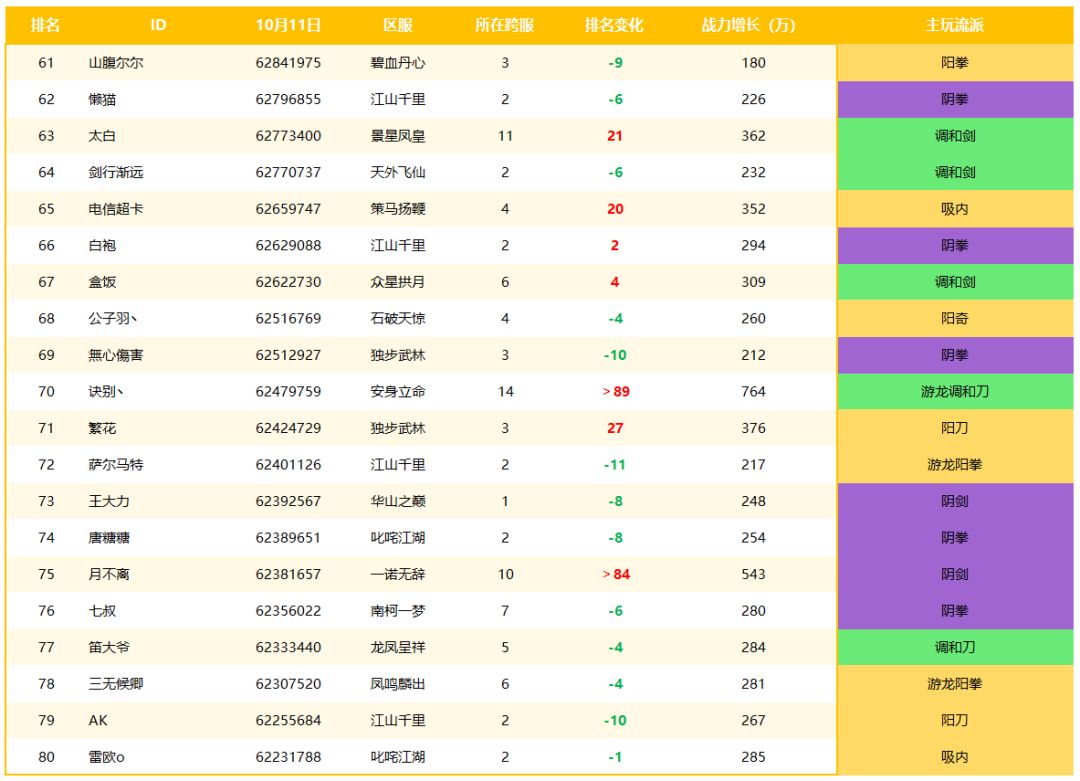This screenshot has height=781, width=1080.
Task: Select the AK player name
Action: [x=98, y=720]
